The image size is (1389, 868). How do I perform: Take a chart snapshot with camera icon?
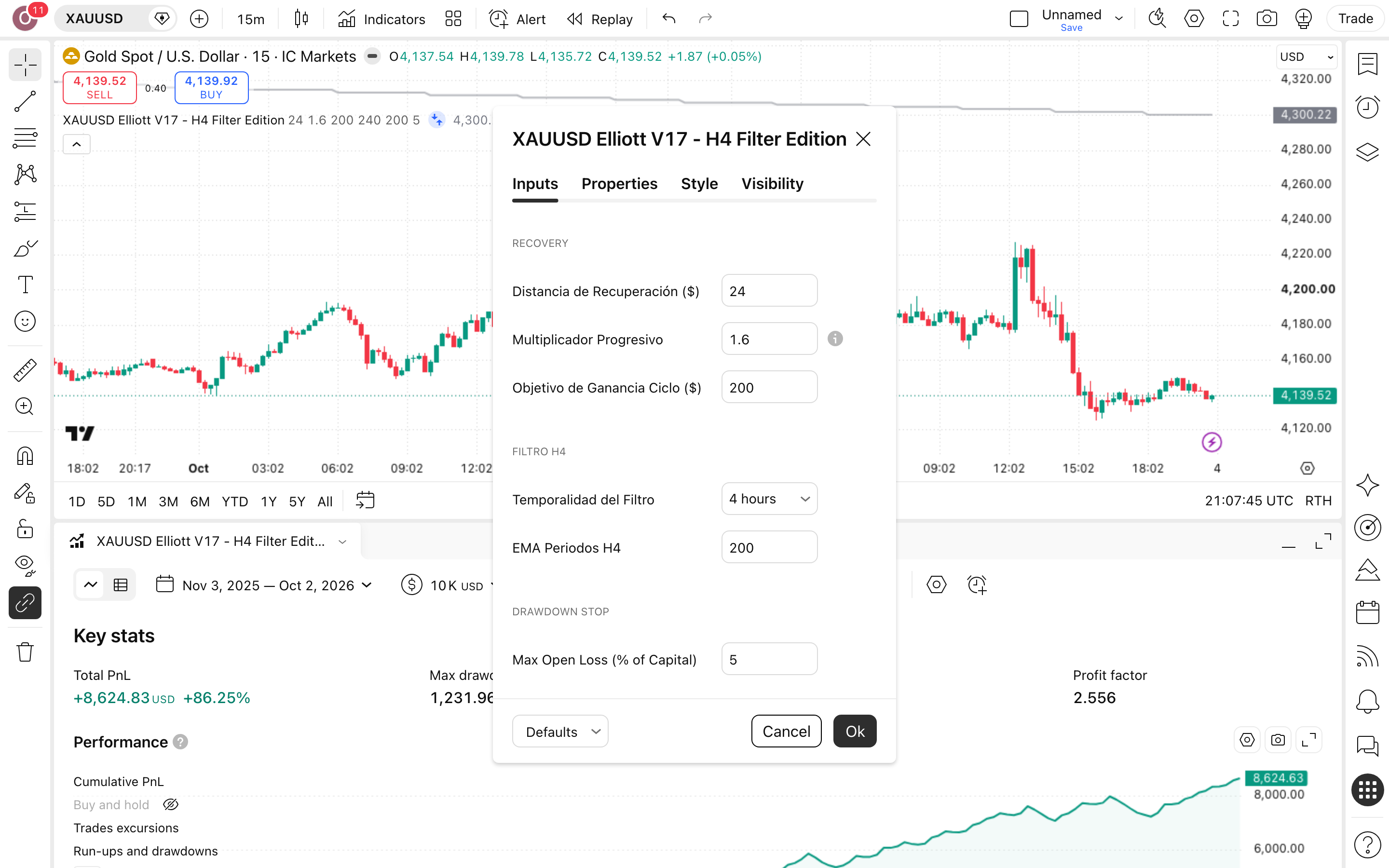(1266, 19)
